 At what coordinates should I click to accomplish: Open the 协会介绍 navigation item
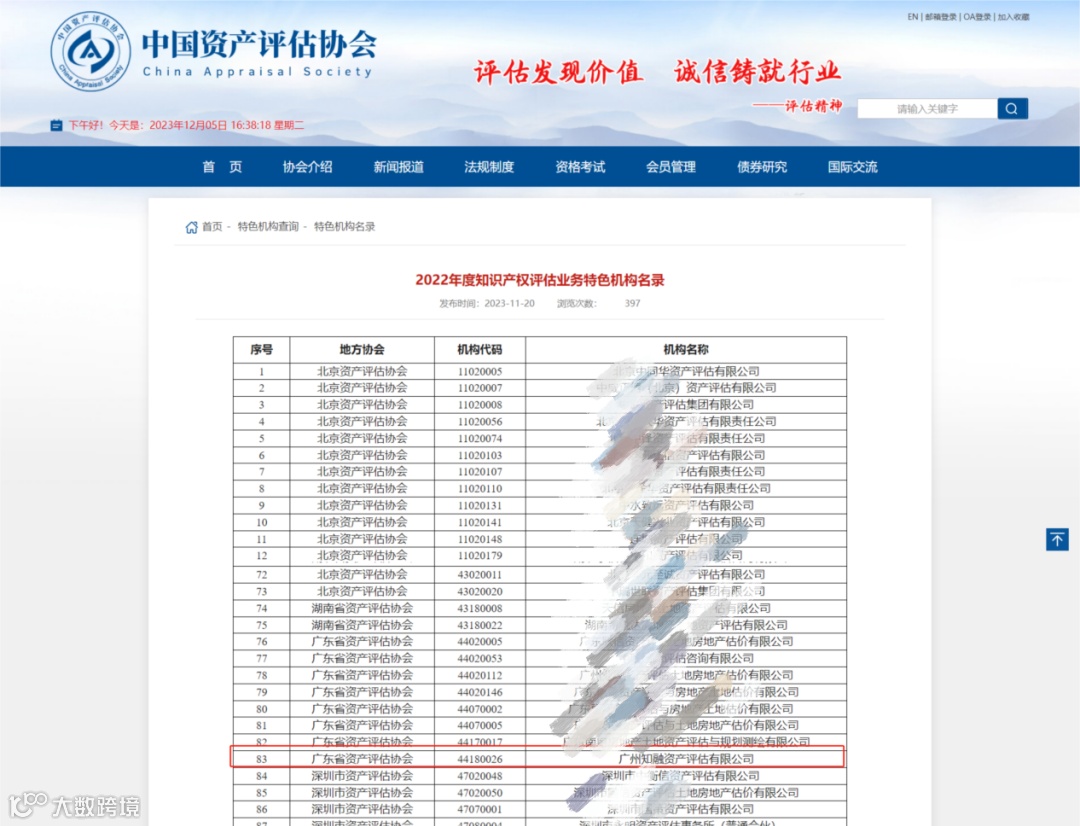(307, 167)
